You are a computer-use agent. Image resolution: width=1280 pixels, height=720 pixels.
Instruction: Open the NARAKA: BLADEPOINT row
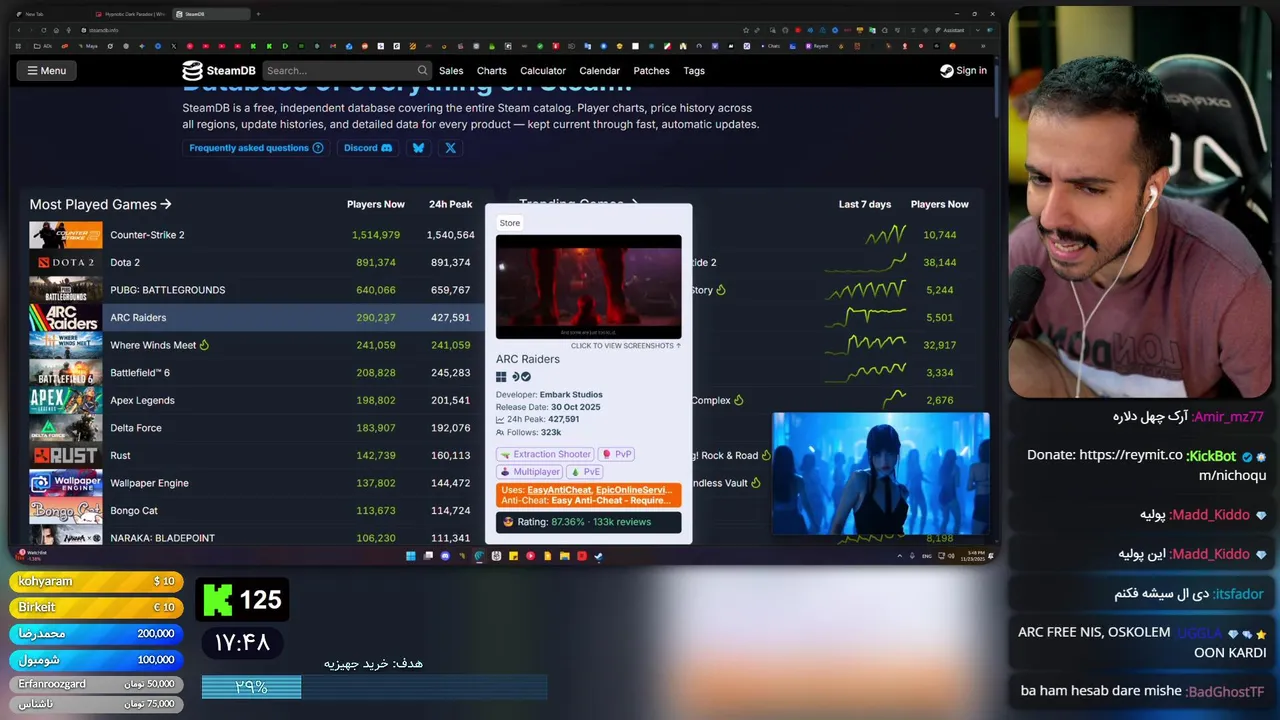click(256, 537)
